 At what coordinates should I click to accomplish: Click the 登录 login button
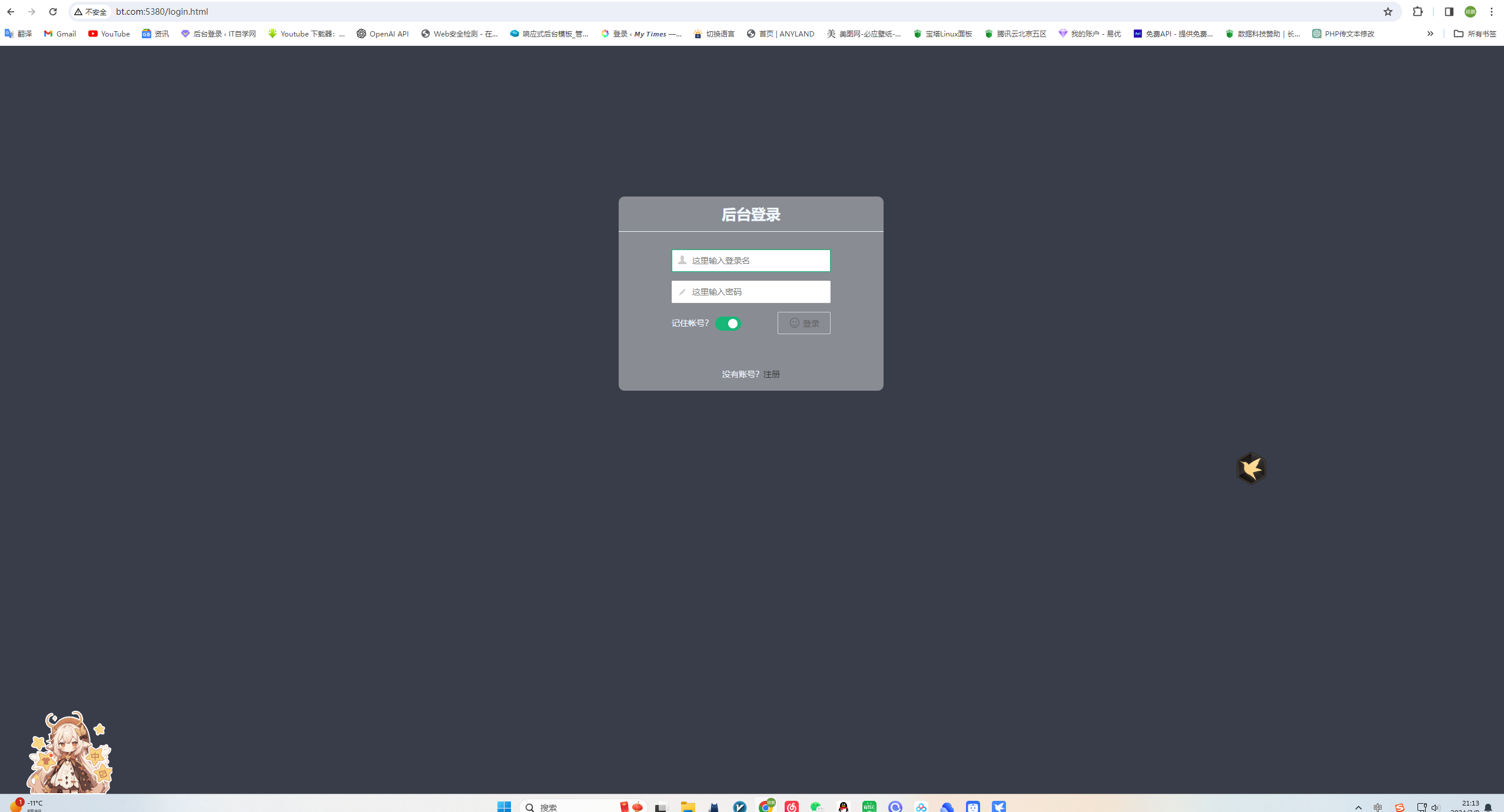804,323
